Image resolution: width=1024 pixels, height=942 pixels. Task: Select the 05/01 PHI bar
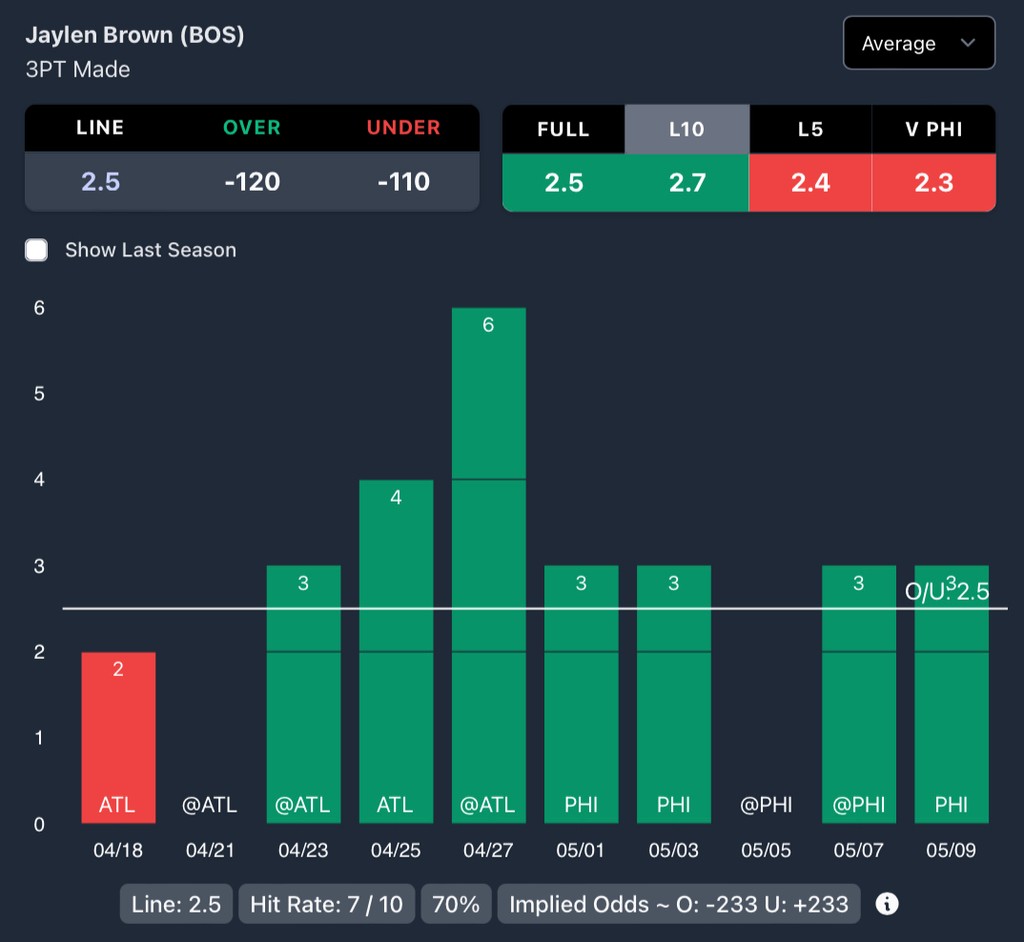[x=581, y=694]
